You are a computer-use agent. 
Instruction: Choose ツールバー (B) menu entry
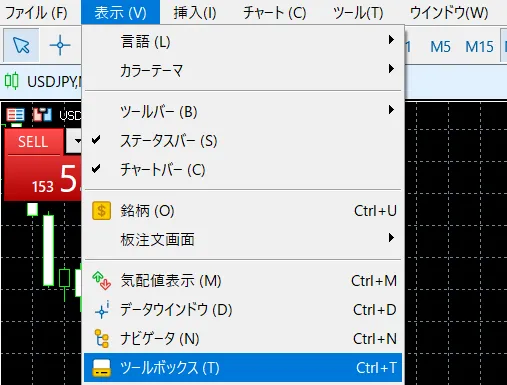[x=243, y=111]
